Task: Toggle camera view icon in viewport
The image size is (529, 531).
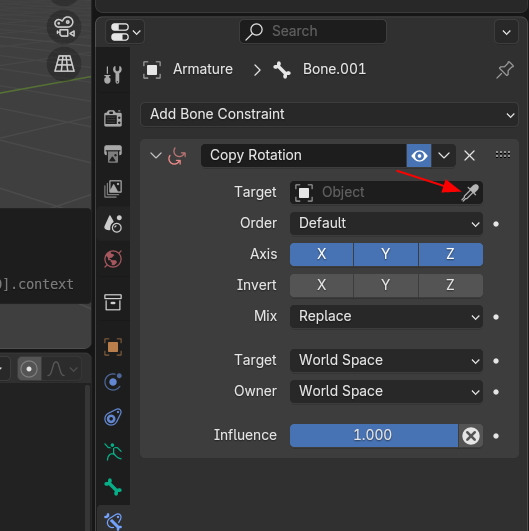Action: (x=64, y=27)
